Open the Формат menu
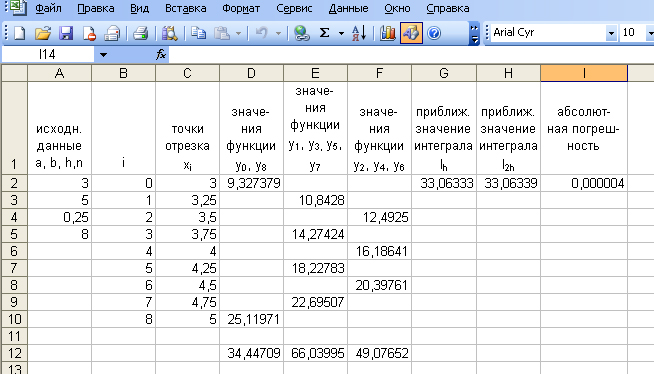Screen dimensions: 654x374 tap(241, 8)
